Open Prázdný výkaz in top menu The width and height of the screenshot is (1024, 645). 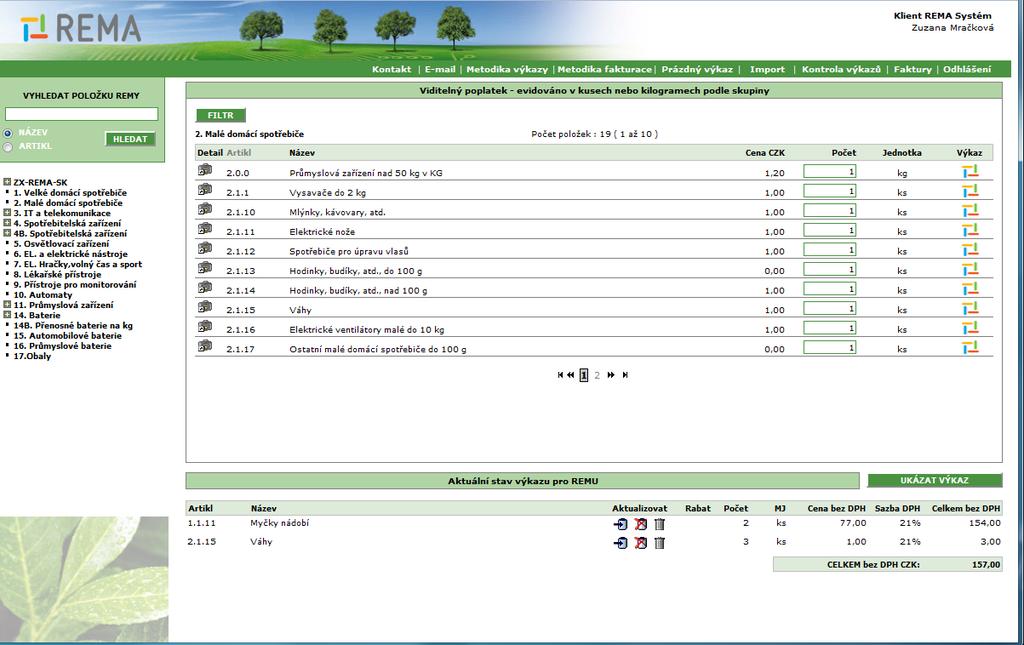pos(697,69)
